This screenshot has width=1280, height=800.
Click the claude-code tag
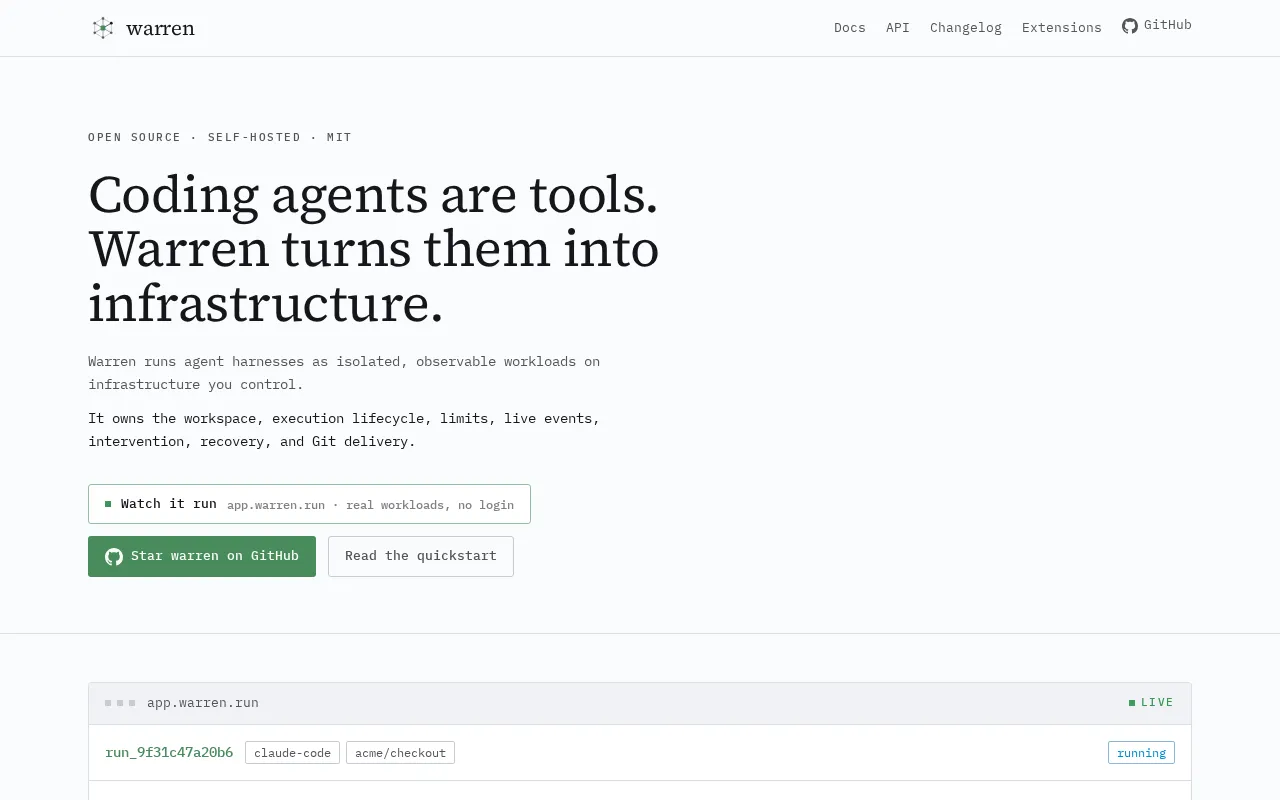tap(292, 753)
